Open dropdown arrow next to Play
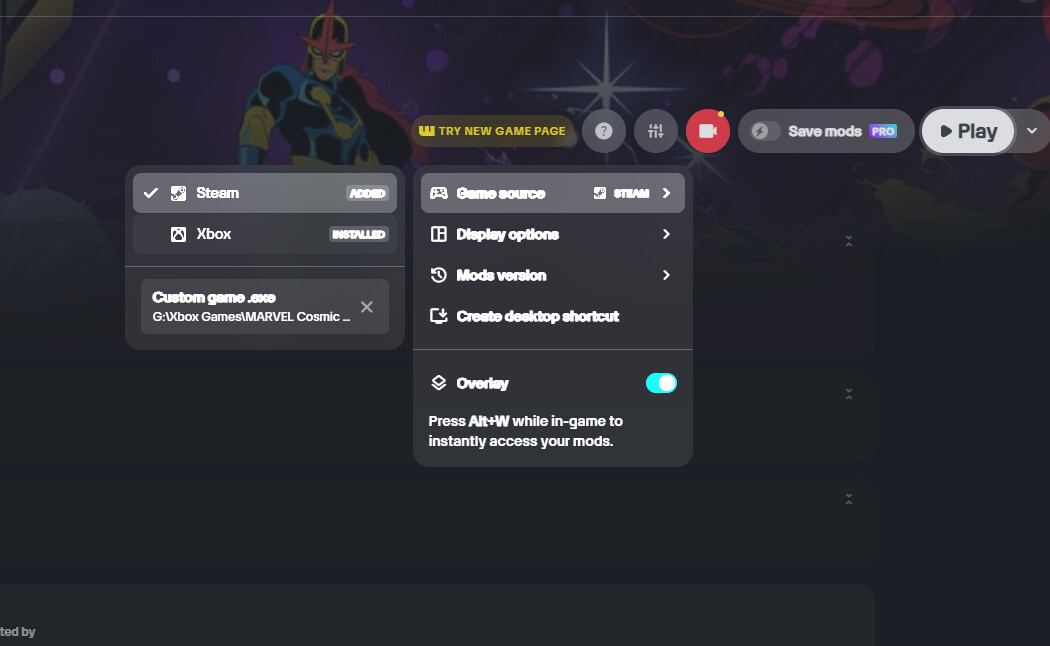Viewport: 1050px width, 646px height. pyautogui.click(x=1032, y=131)
